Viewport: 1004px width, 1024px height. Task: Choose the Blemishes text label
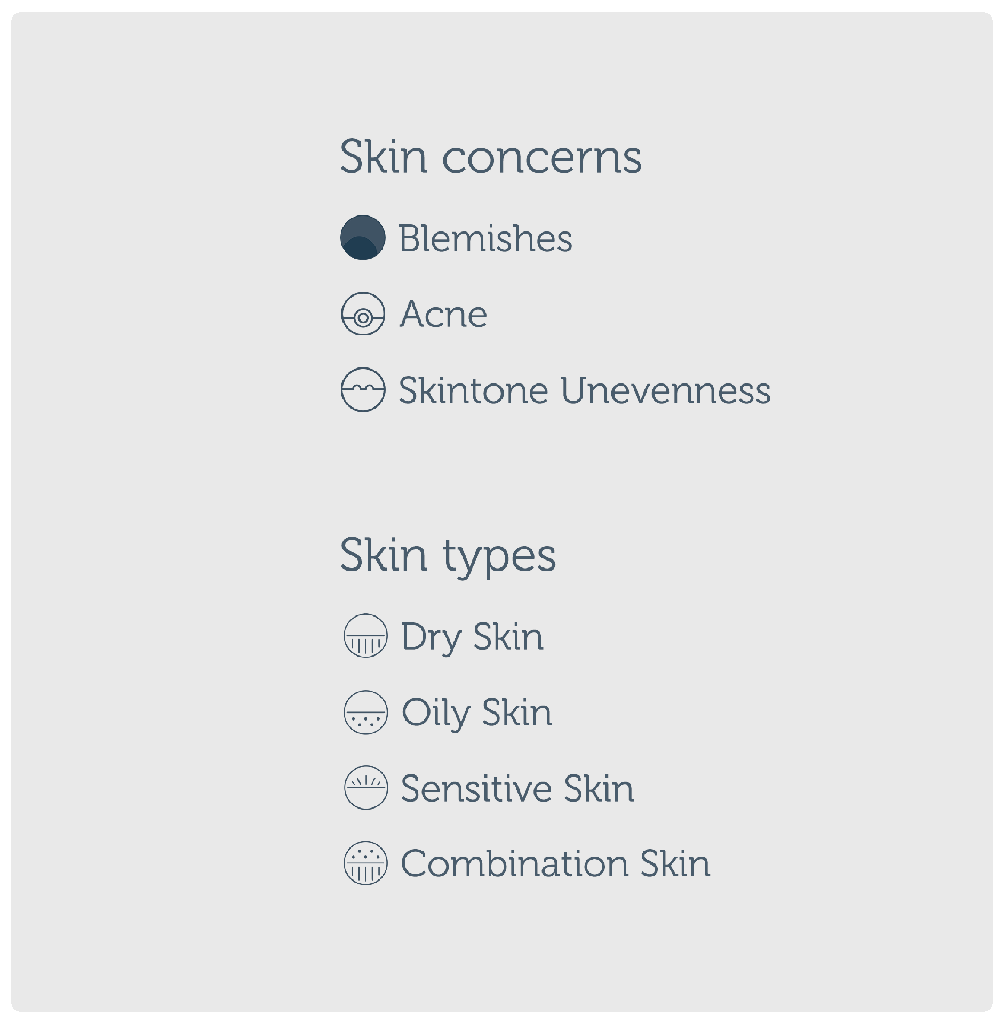pyautogui.click(x=485, y=239)
